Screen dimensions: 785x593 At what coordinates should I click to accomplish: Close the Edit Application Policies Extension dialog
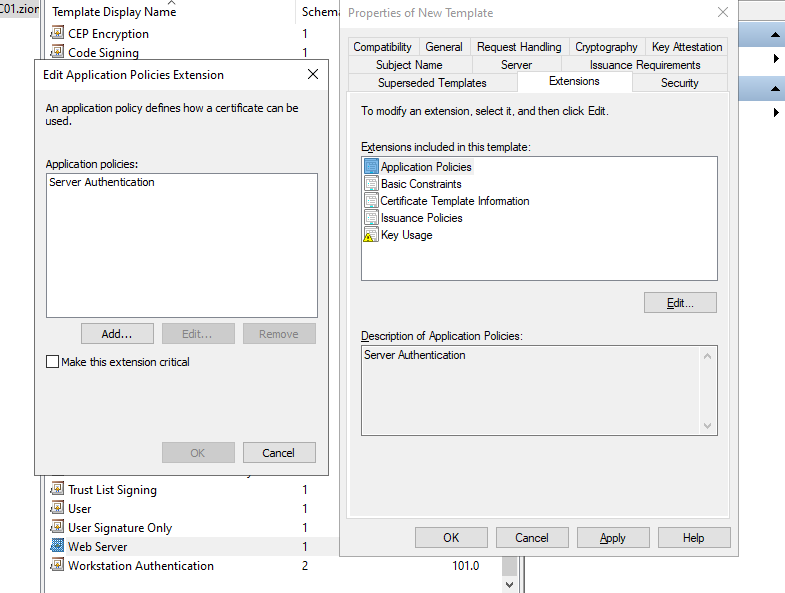313,74
